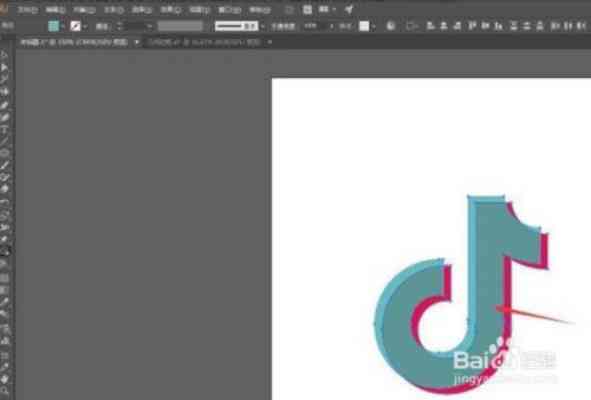Expand the stroke color dropdown arrow

coord(85,26)
